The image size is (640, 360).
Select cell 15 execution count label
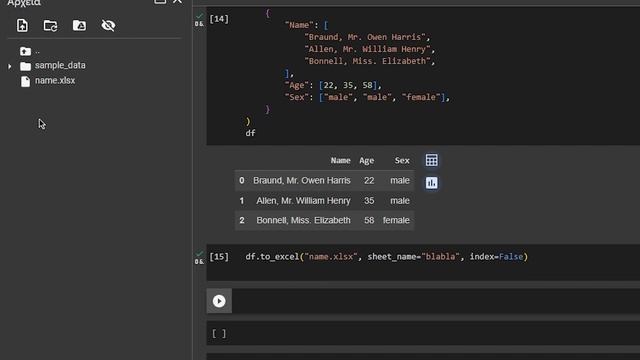219,257
